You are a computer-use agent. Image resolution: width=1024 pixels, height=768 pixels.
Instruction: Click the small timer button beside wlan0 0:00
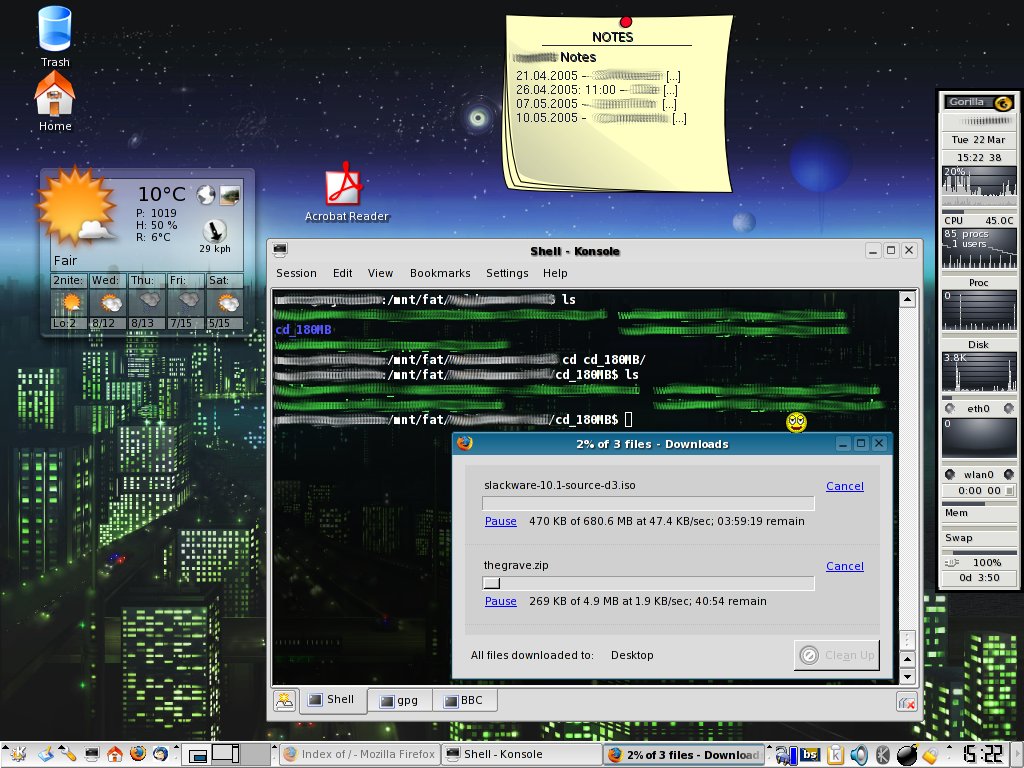pyautogui.click(x=1010, y=490)
